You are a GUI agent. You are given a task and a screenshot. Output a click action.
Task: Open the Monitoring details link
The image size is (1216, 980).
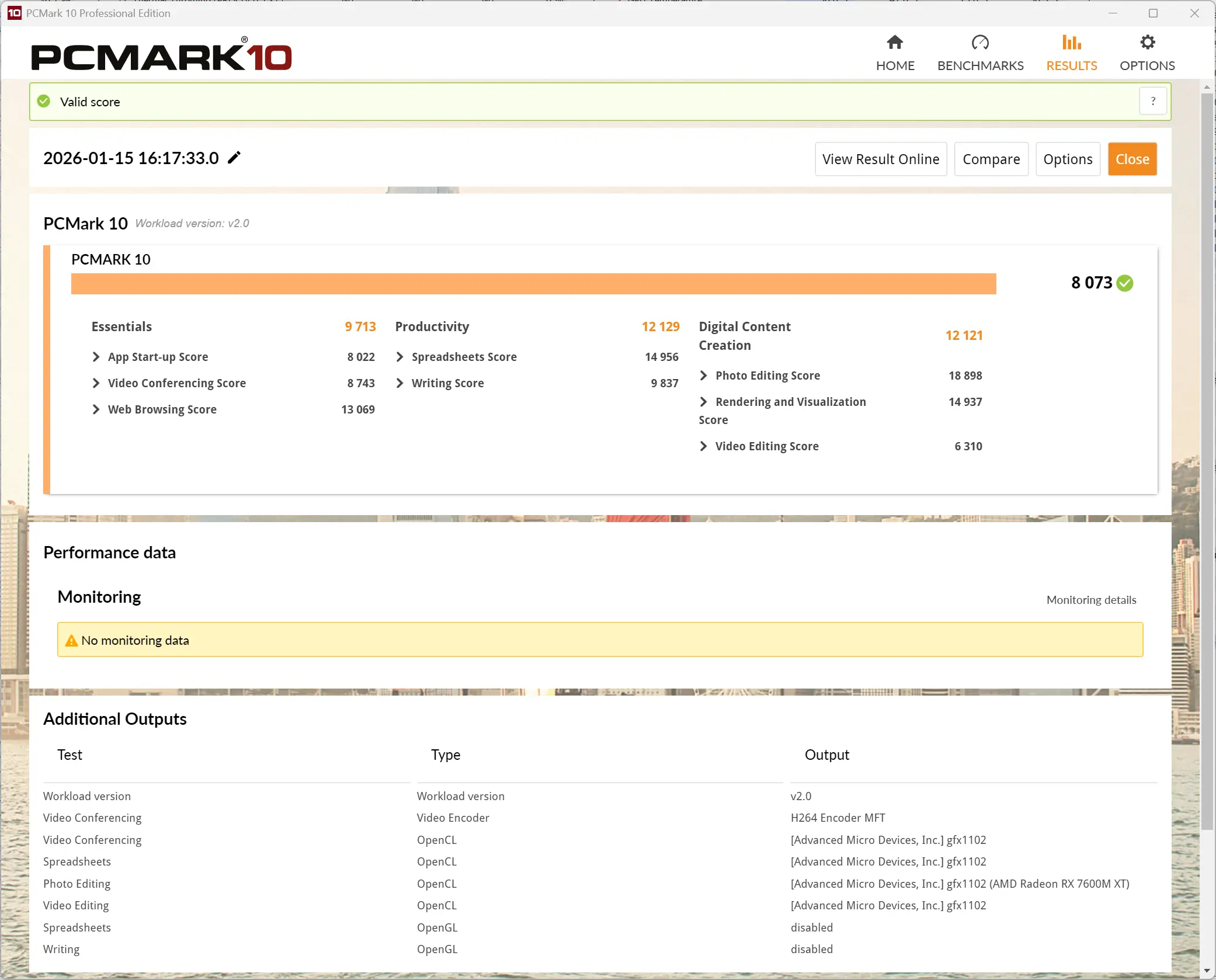click(1091, 600)
